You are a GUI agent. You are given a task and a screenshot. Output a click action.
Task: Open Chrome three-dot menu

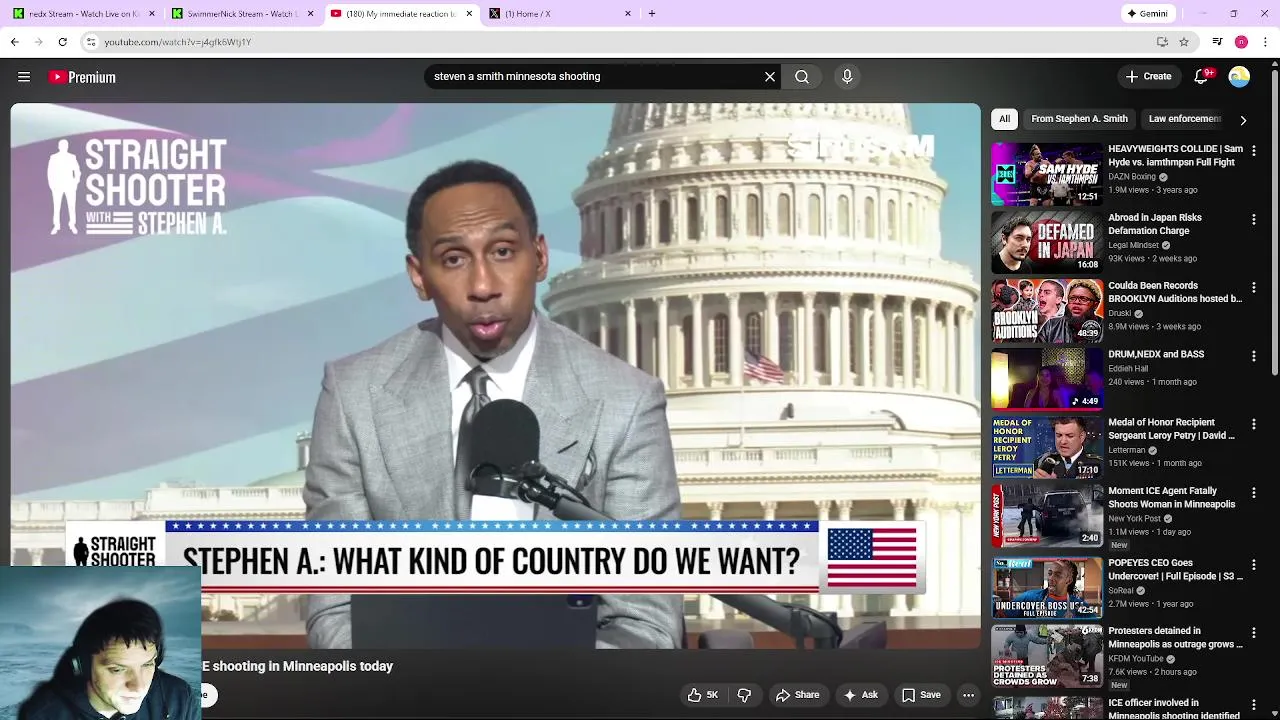[x=1265, y=42]
